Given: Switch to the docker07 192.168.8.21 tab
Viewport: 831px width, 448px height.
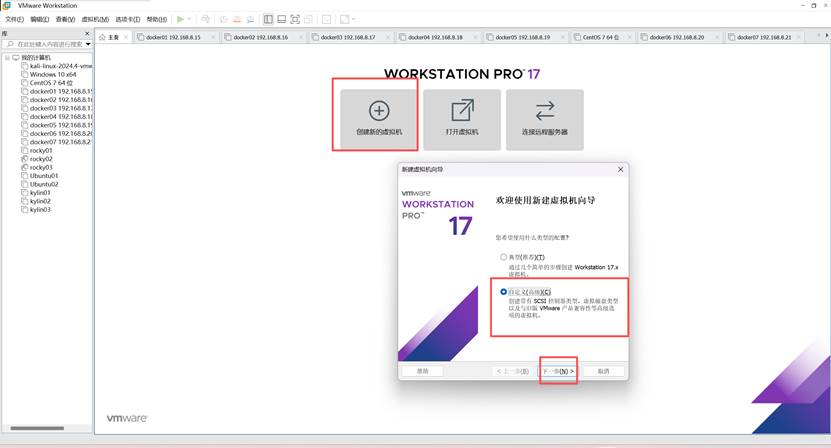Looking at the screenshot, I should tap(764, 37).
